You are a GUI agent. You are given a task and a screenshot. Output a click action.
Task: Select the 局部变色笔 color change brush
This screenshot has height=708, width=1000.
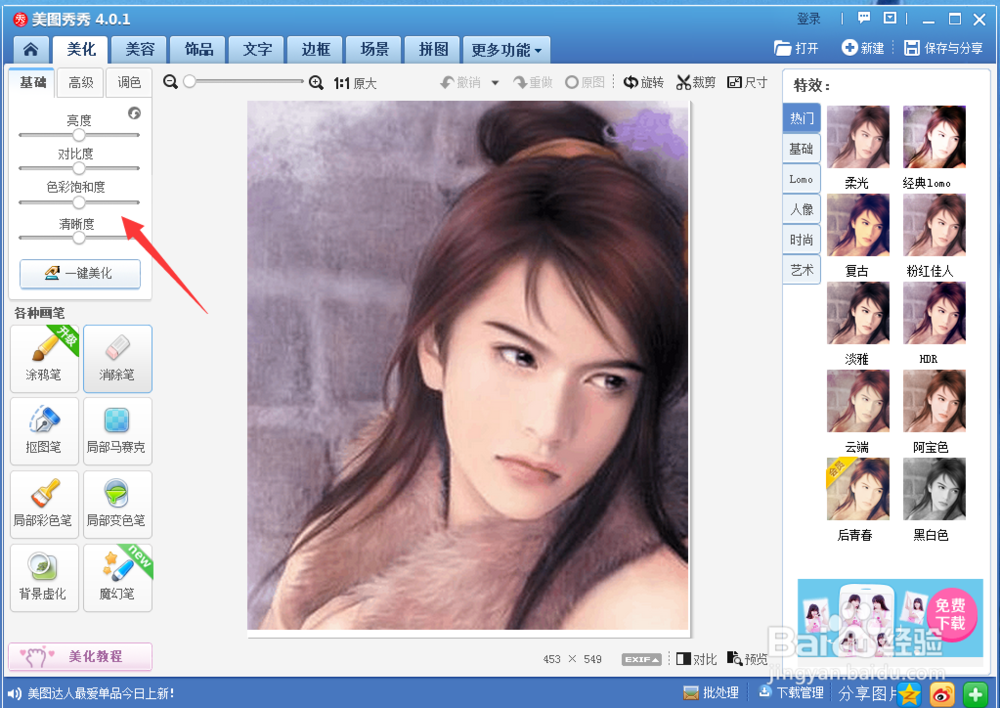click(117, 505)
